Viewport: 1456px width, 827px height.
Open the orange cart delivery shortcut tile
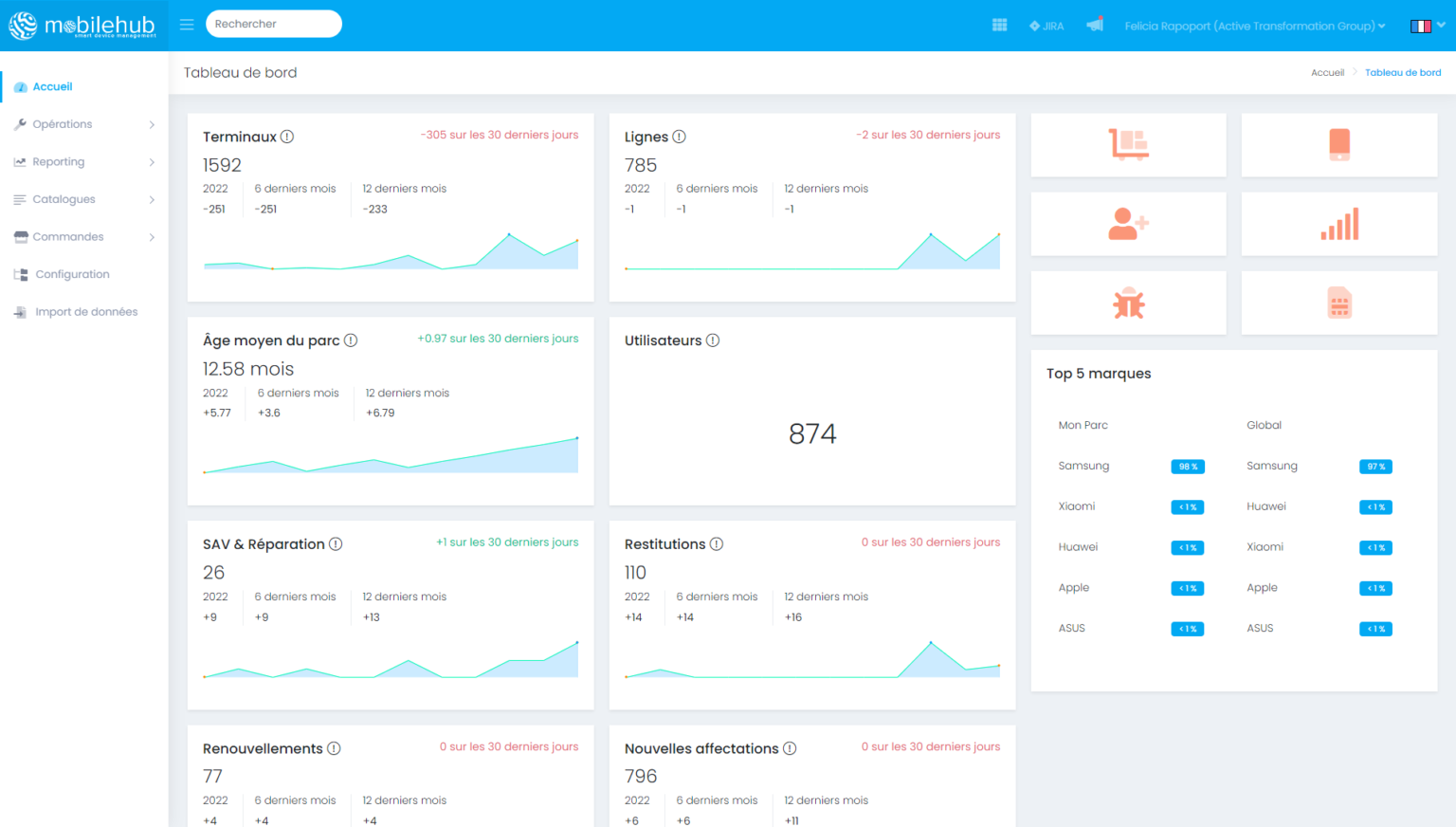click(x=1128, y=145)
